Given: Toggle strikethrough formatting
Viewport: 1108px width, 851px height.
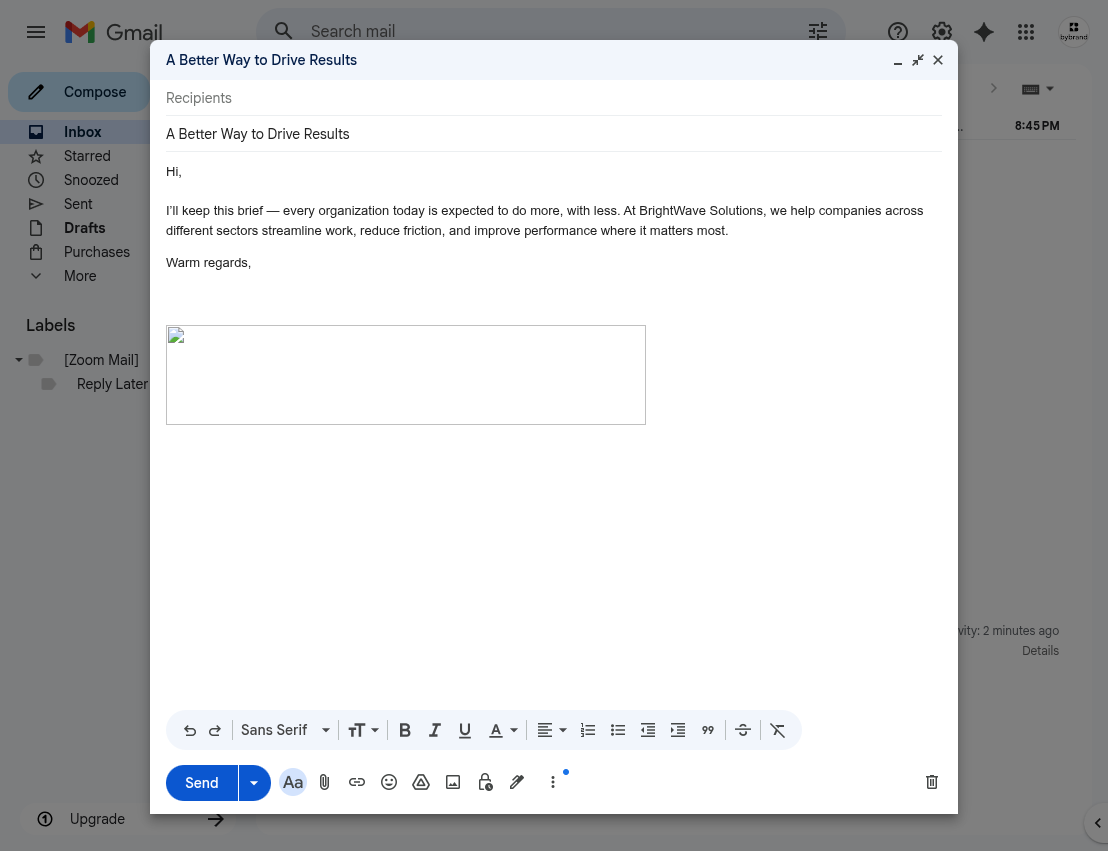Looking at the screenshot, I should (x=742, y=730).
